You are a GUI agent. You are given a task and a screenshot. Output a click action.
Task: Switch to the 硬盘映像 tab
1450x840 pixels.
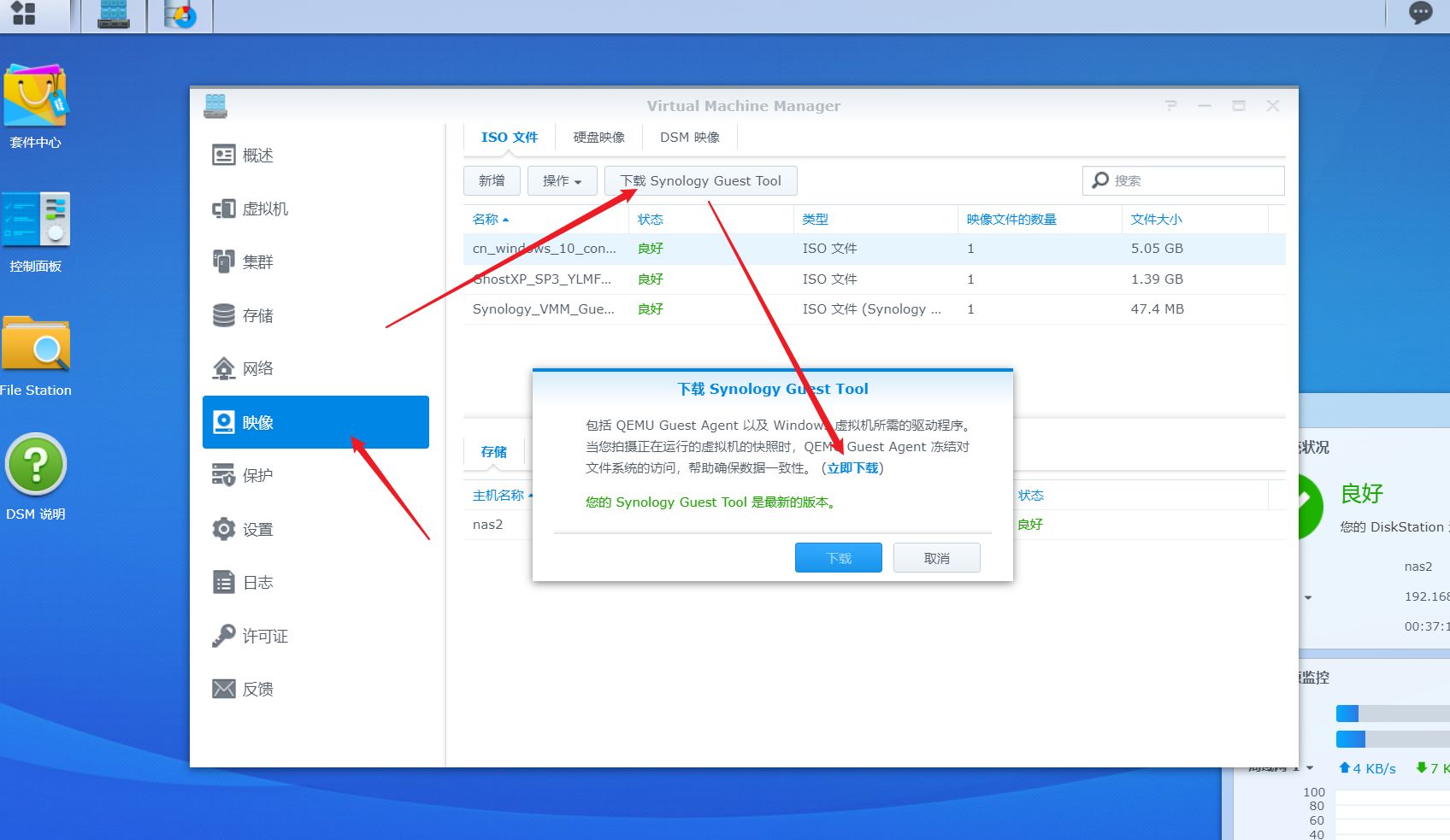[598, 137]
